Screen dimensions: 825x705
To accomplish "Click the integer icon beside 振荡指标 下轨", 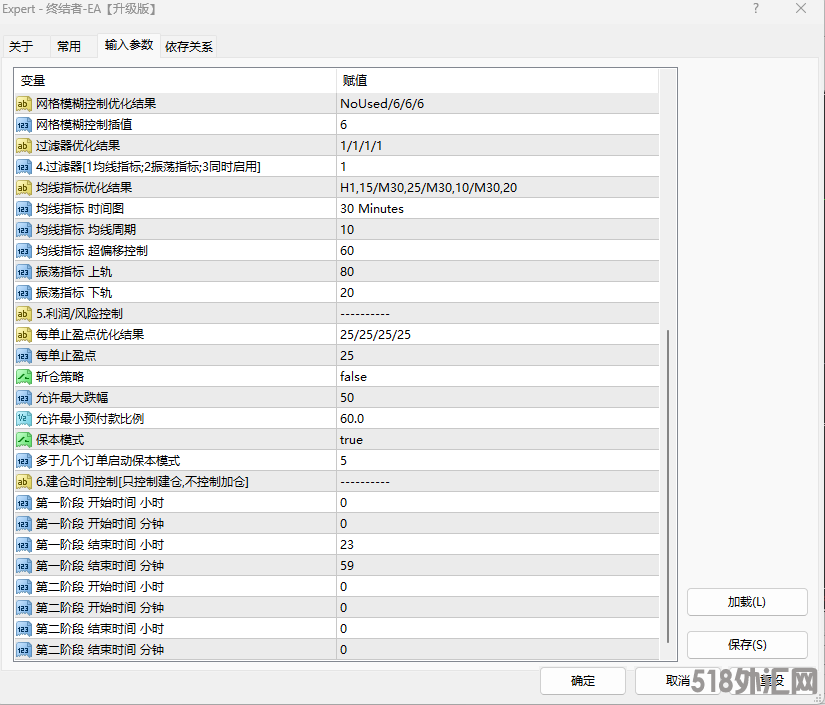I will click(x=24, y=293).
